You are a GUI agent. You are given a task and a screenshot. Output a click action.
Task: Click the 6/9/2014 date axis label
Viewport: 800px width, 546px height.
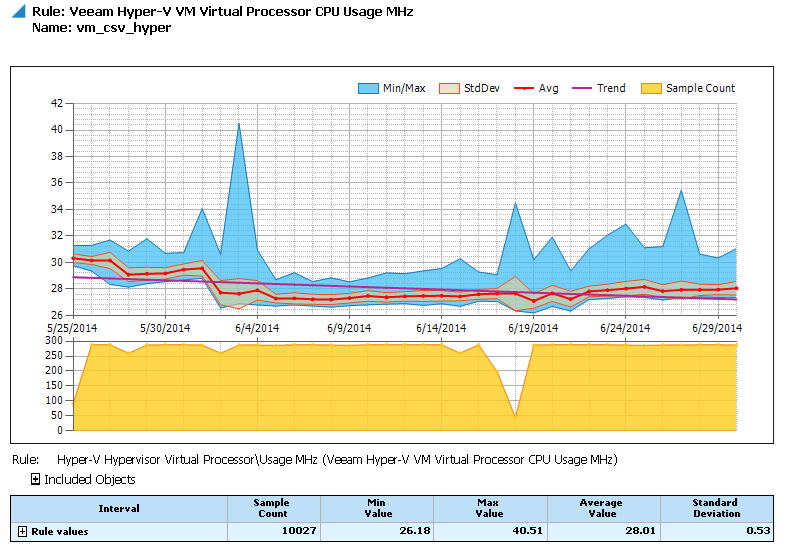(349, 328)
